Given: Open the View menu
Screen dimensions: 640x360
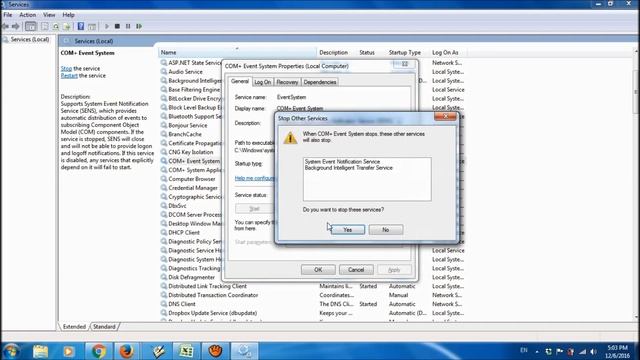Looking at the screenshot, I should tap(49, 15).
